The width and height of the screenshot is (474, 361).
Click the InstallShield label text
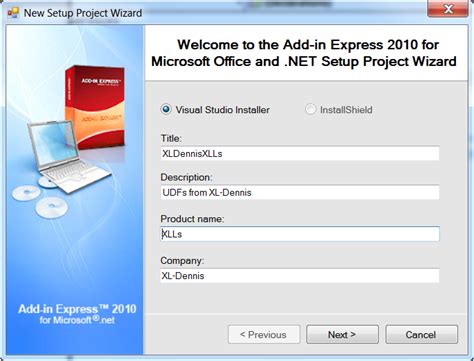[x=346, y=110]
